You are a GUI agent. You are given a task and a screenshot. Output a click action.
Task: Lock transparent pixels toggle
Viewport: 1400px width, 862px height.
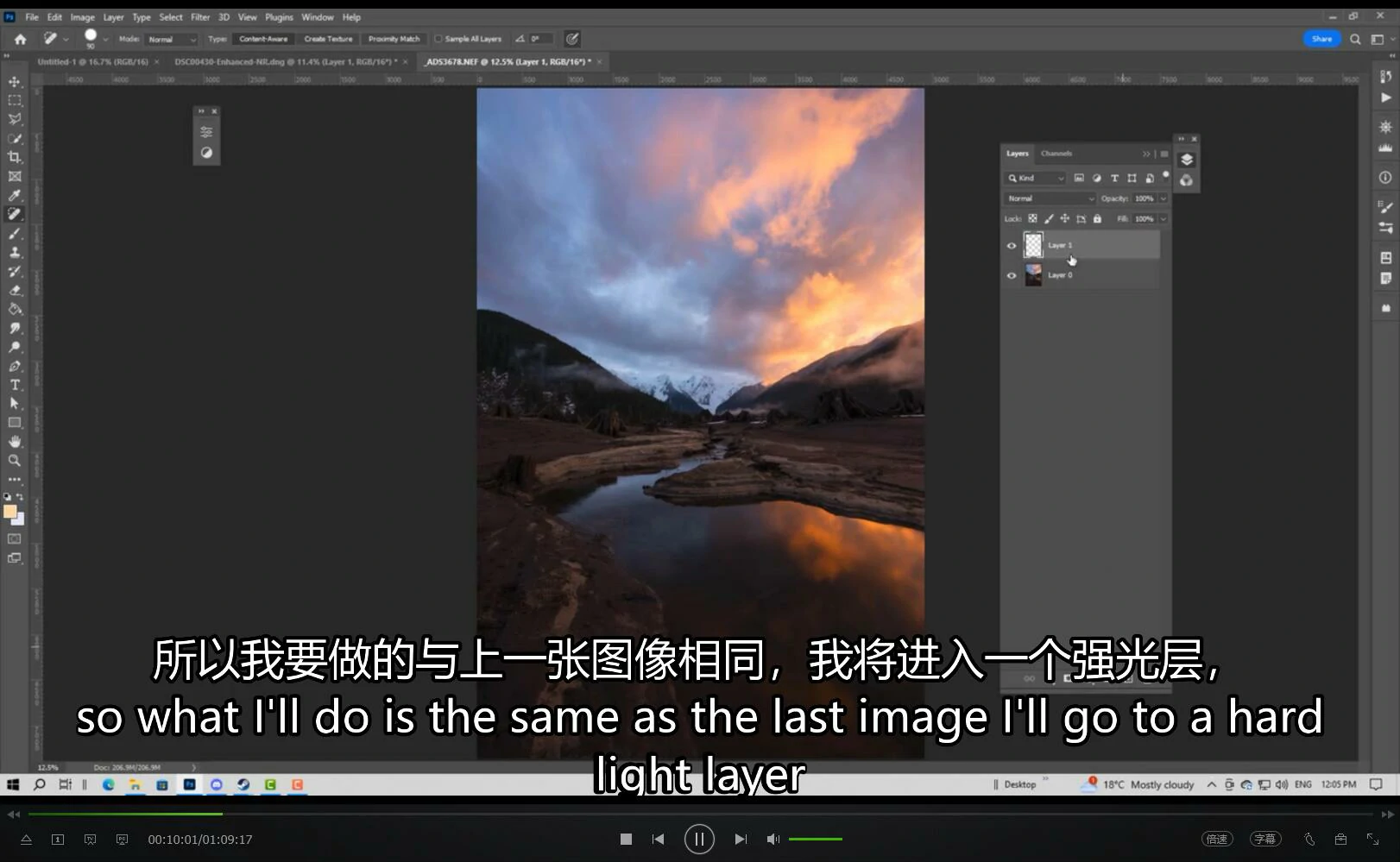[x=1032, y=219]
